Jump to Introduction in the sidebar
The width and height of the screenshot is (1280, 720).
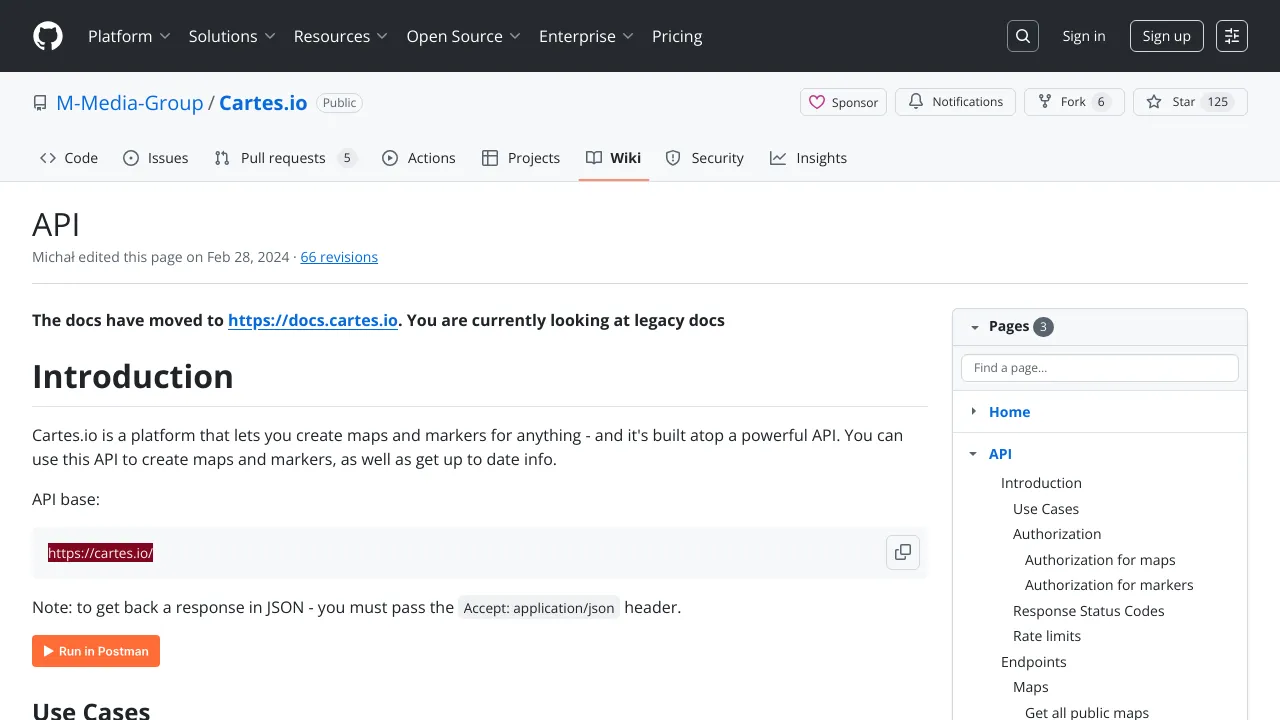(x=1041, y=483)
